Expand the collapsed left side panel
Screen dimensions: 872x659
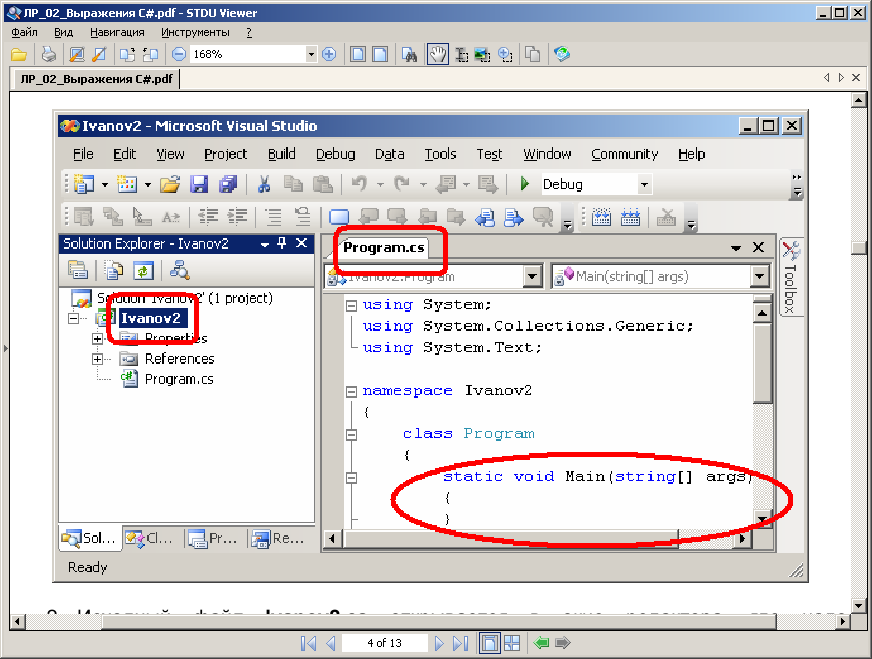coord(6,349)
